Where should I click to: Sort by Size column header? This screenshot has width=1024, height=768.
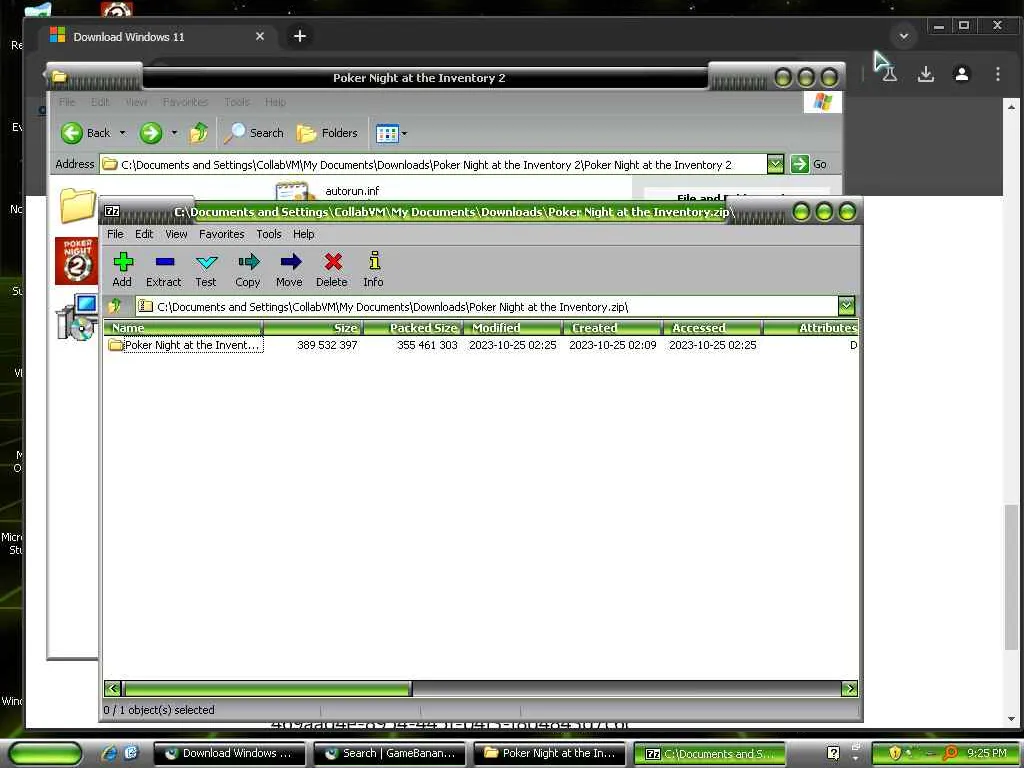(313, 328)
